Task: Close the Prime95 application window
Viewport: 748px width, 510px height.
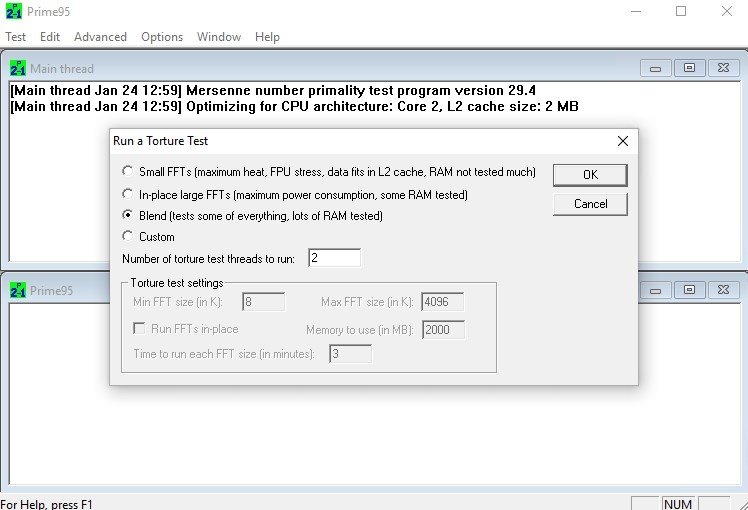Action: coord(727,11)
